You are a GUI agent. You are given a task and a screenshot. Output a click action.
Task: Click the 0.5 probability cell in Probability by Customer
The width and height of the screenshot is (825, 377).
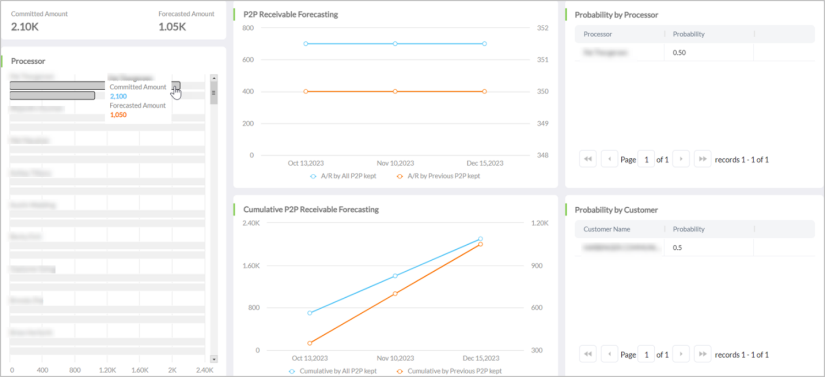click(x=677, y=248)
